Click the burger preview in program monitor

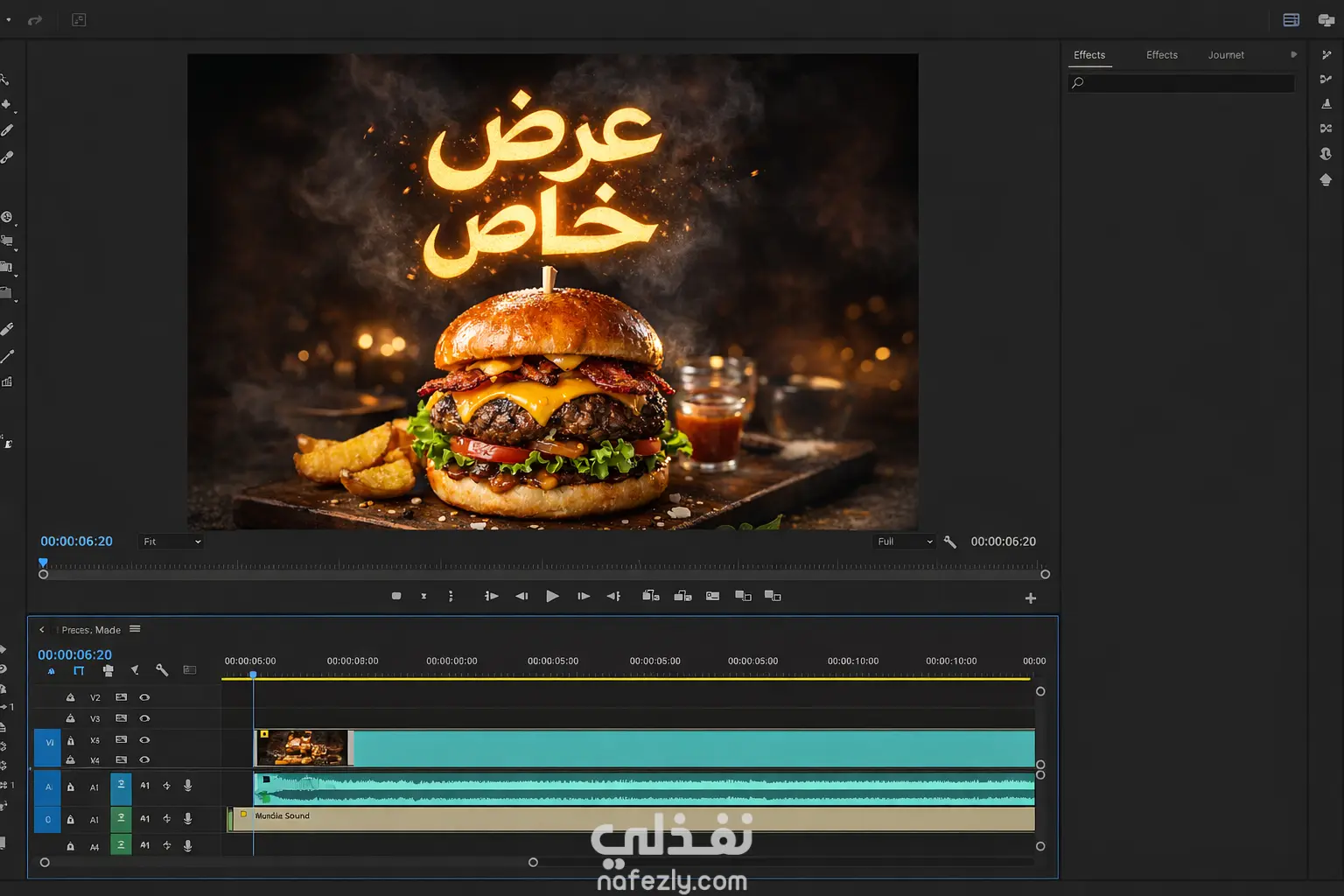(553, 291)
